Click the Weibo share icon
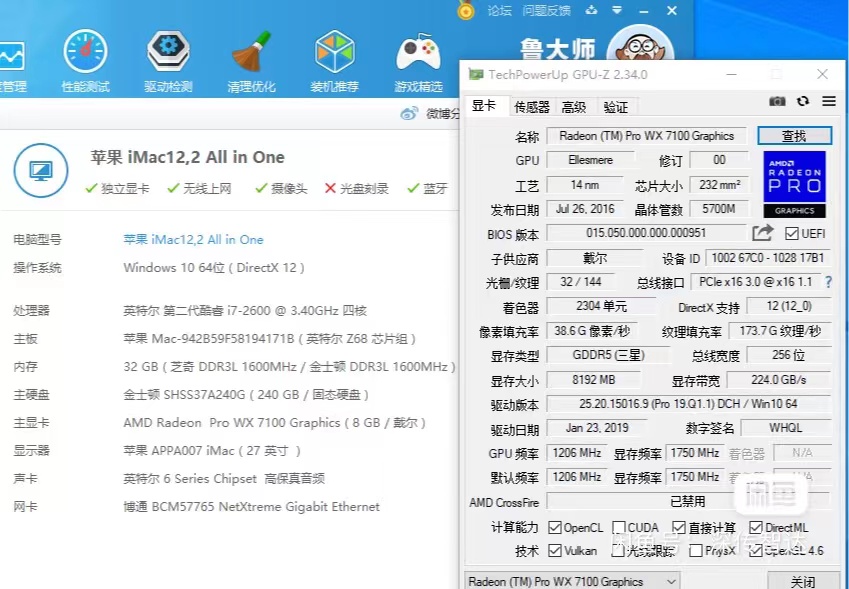The image size is (849, 589). [x=409, y=113]
